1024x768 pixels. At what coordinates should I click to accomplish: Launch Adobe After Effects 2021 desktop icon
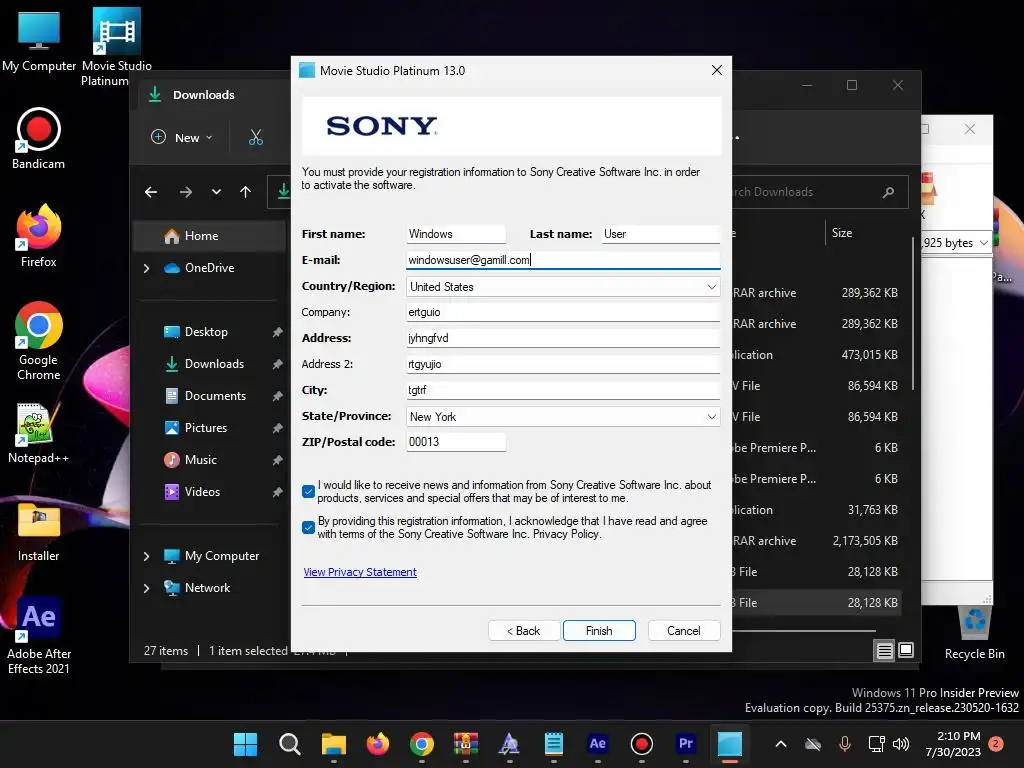(x=39, y=635)
